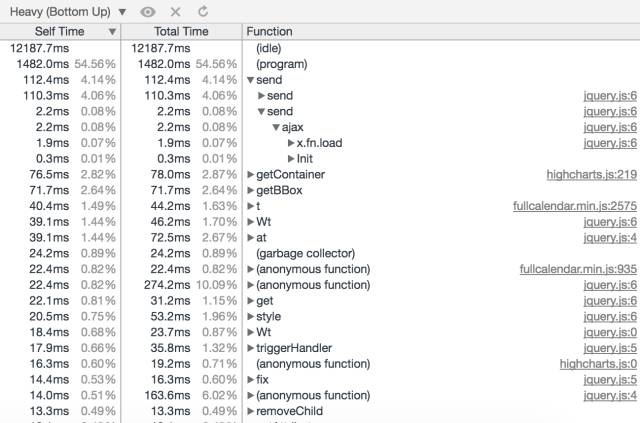Click the 35.8ms total time cell

click(x=170, y=348)
